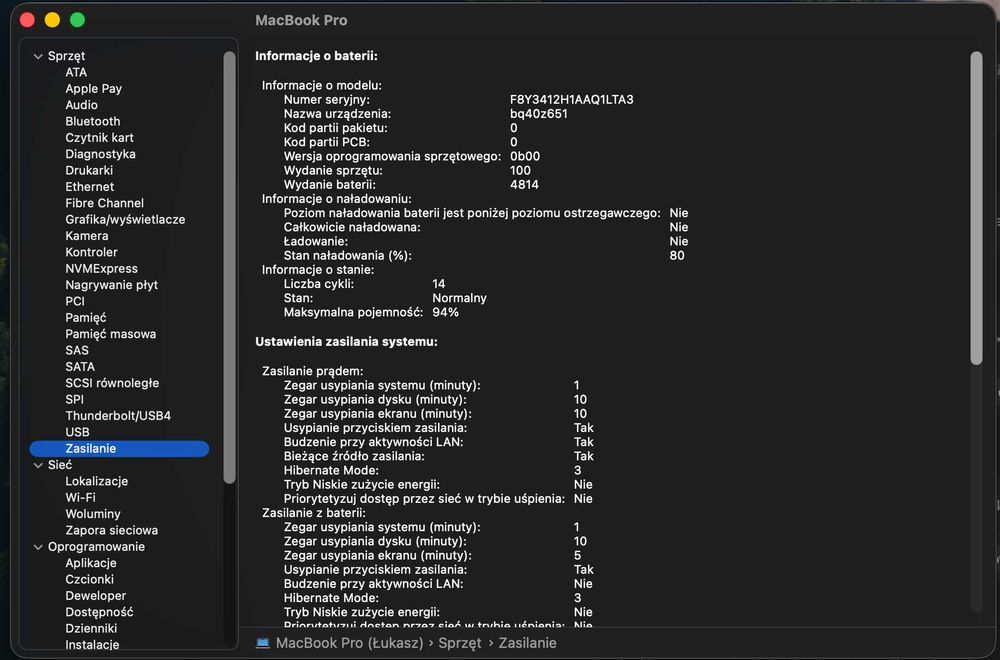
Task: Click MacBook Pro (Łukasz) in path bar
Action: 349,643
